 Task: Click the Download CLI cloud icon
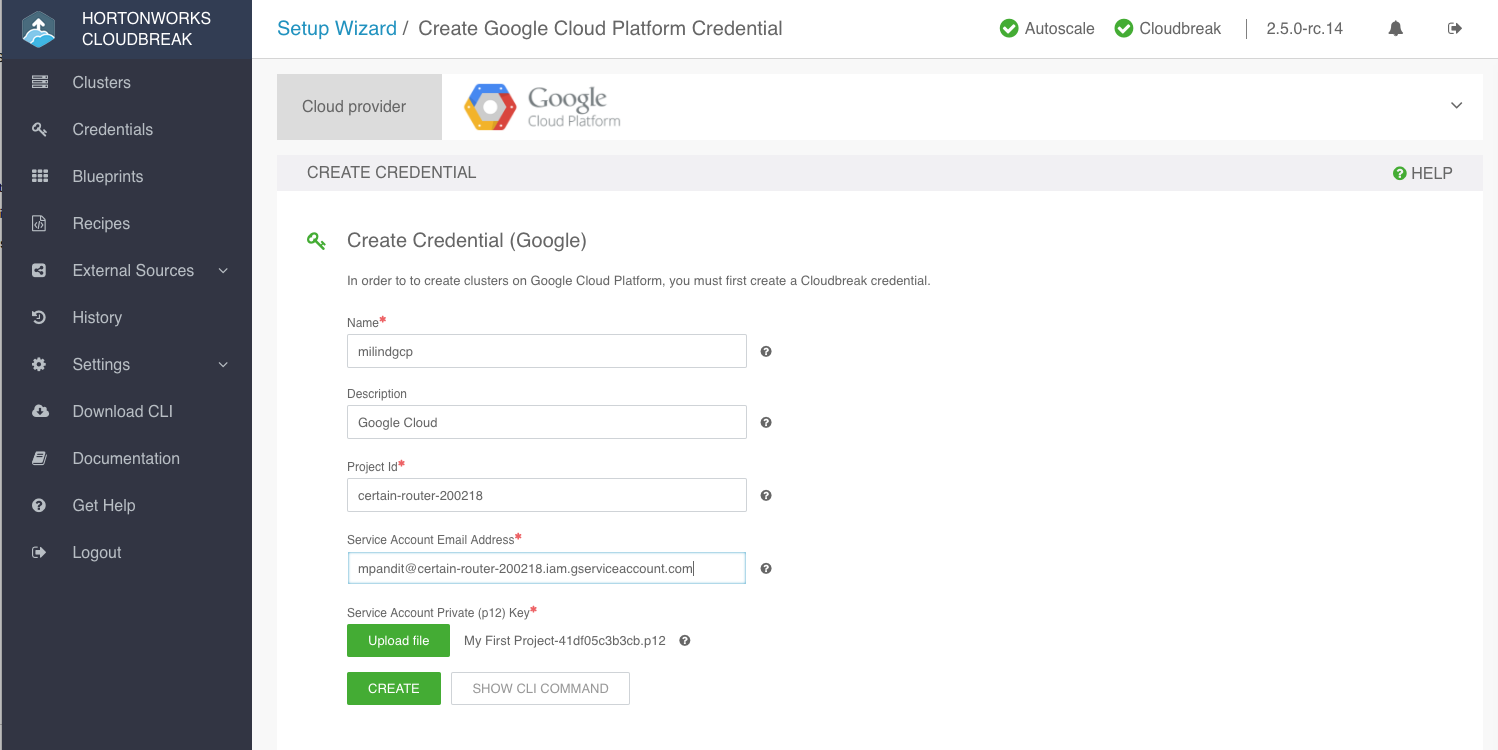click(39, 411)
